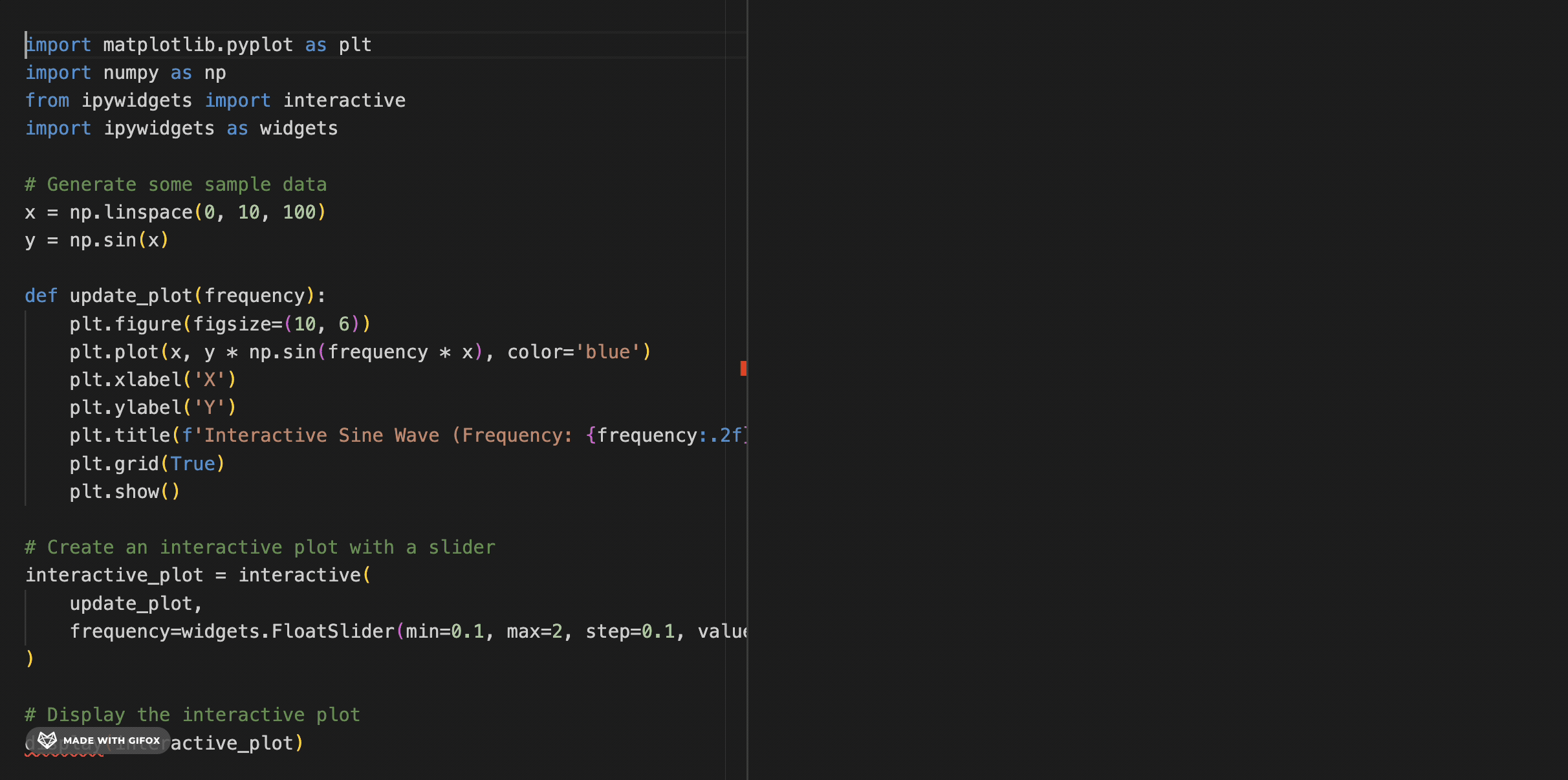Click the vertical divider between editor panes
Screen dimensions: 1568x780
coord(747,194)
